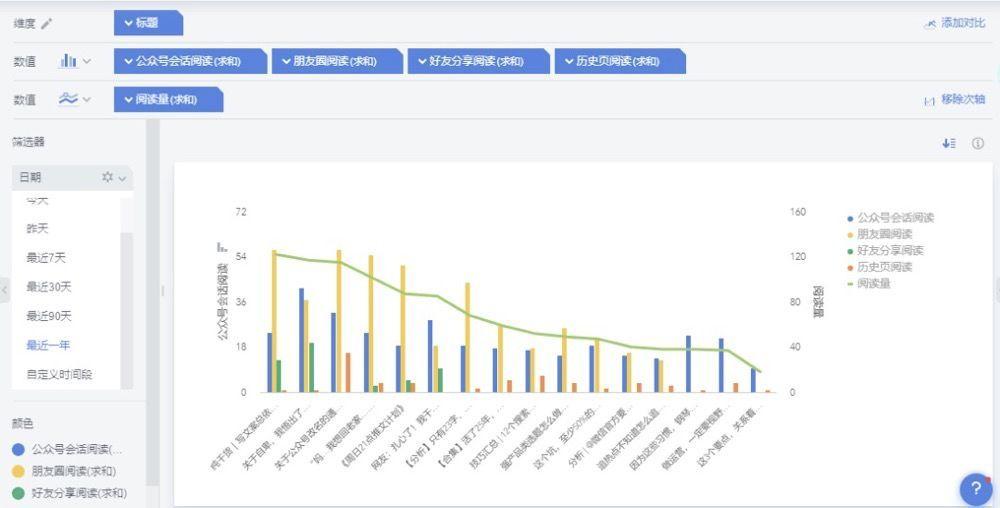Click the 日期 filter gear icon
Screen dimensions: 1000x508
[107, 177]
